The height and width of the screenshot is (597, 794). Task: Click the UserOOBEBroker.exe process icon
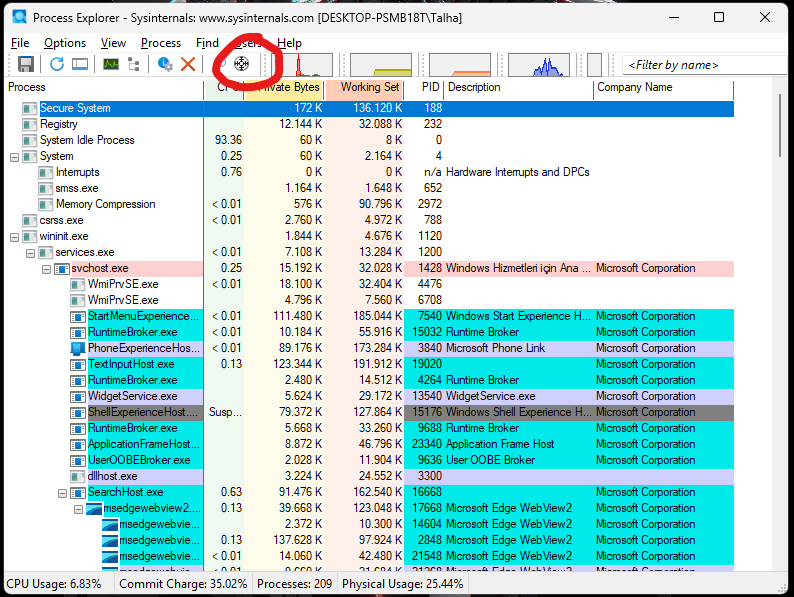(x=77, y=461)
